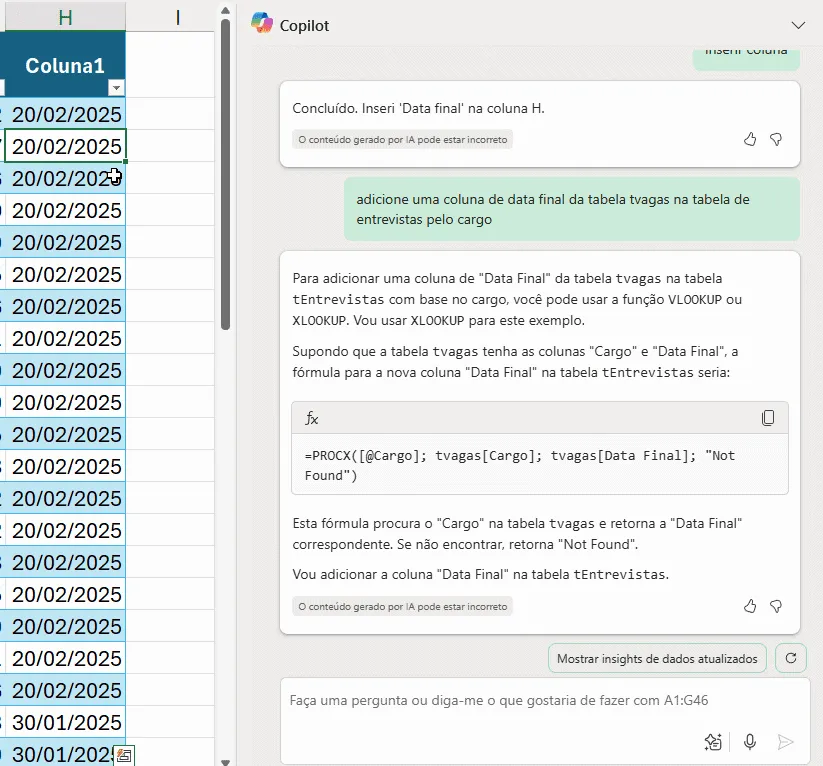Give thumbs up to the XLOOKUP explanation
Image resolution: width=823 pixels, height=766 pixels.
click(x=750, y=606)
